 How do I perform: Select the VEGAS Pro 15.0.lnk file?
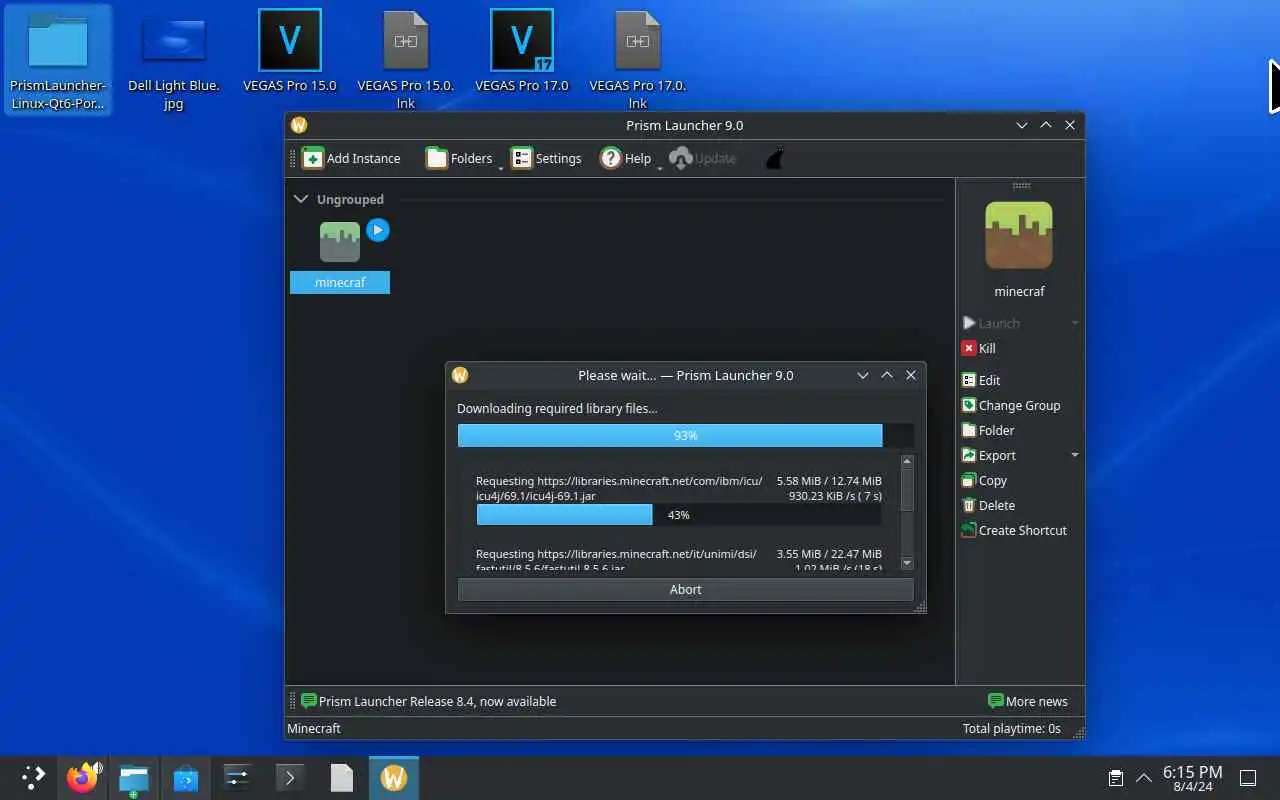pos(406,60)
